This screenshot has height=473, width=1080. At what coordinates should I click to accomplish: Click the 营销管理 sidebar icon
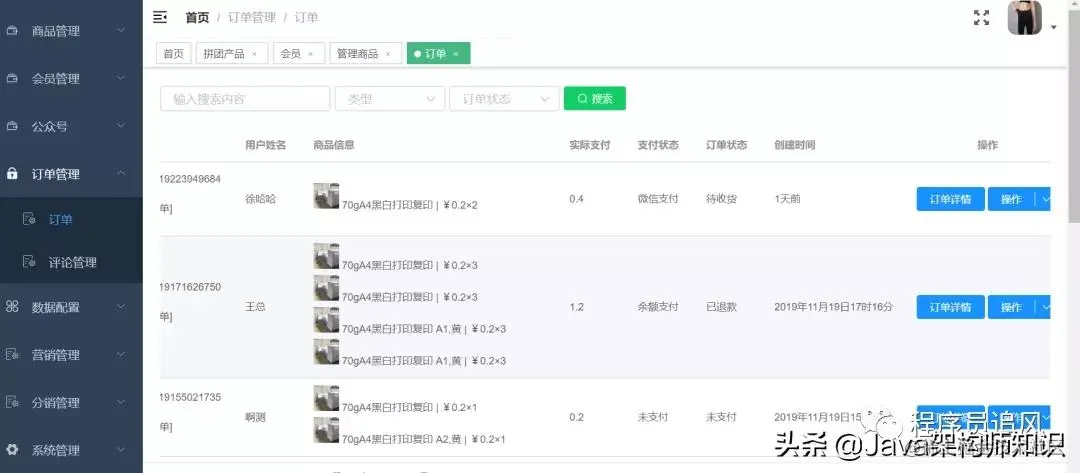12,355
